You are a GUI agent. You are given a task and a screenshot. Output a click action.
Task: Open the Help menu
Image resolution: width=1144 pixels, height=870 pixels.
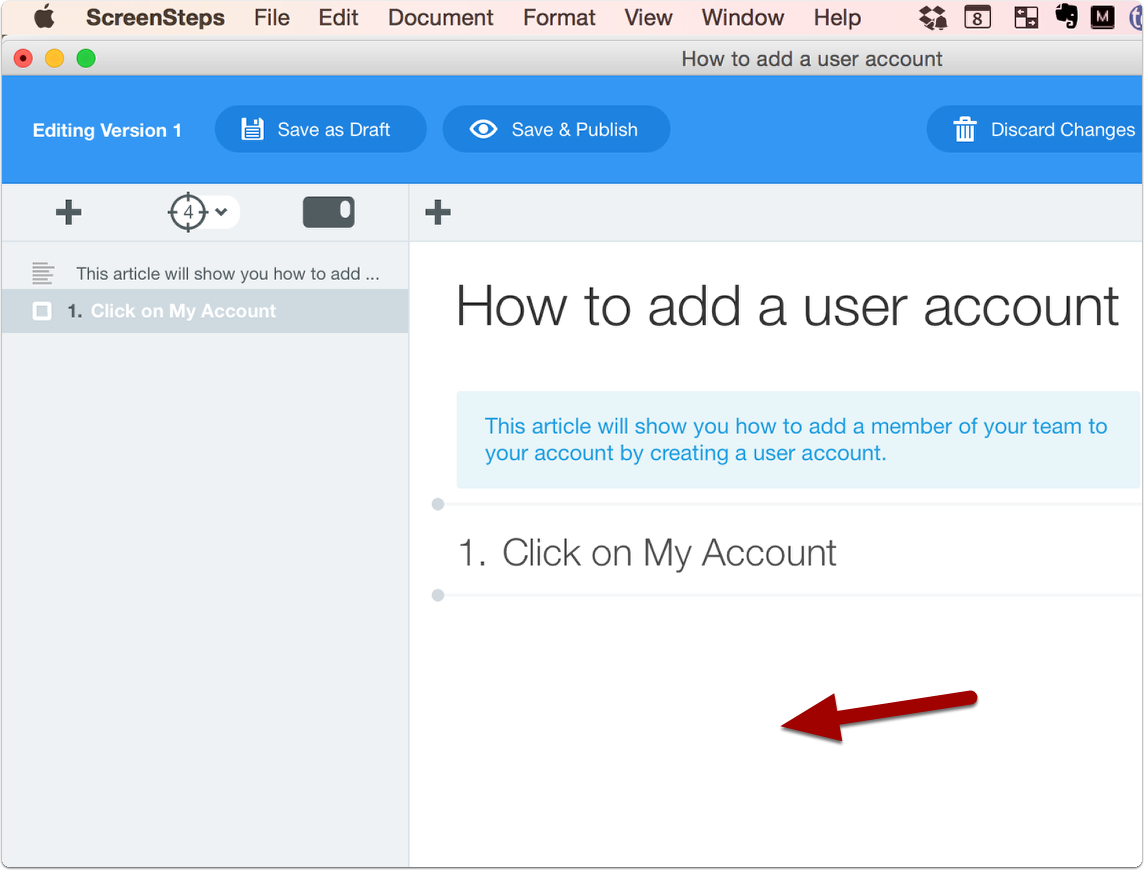pyautogui.click(x=837, y=17)
